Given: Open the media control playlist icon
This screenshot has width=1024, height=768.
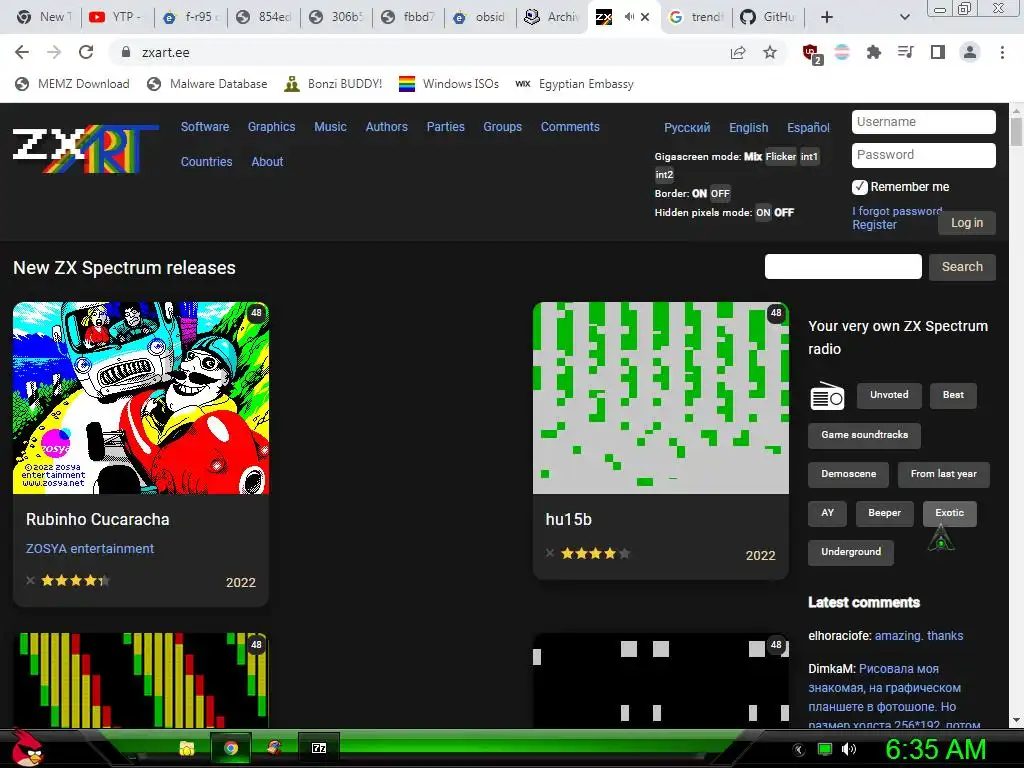Looking at the screenshot, I should (905, 52).
